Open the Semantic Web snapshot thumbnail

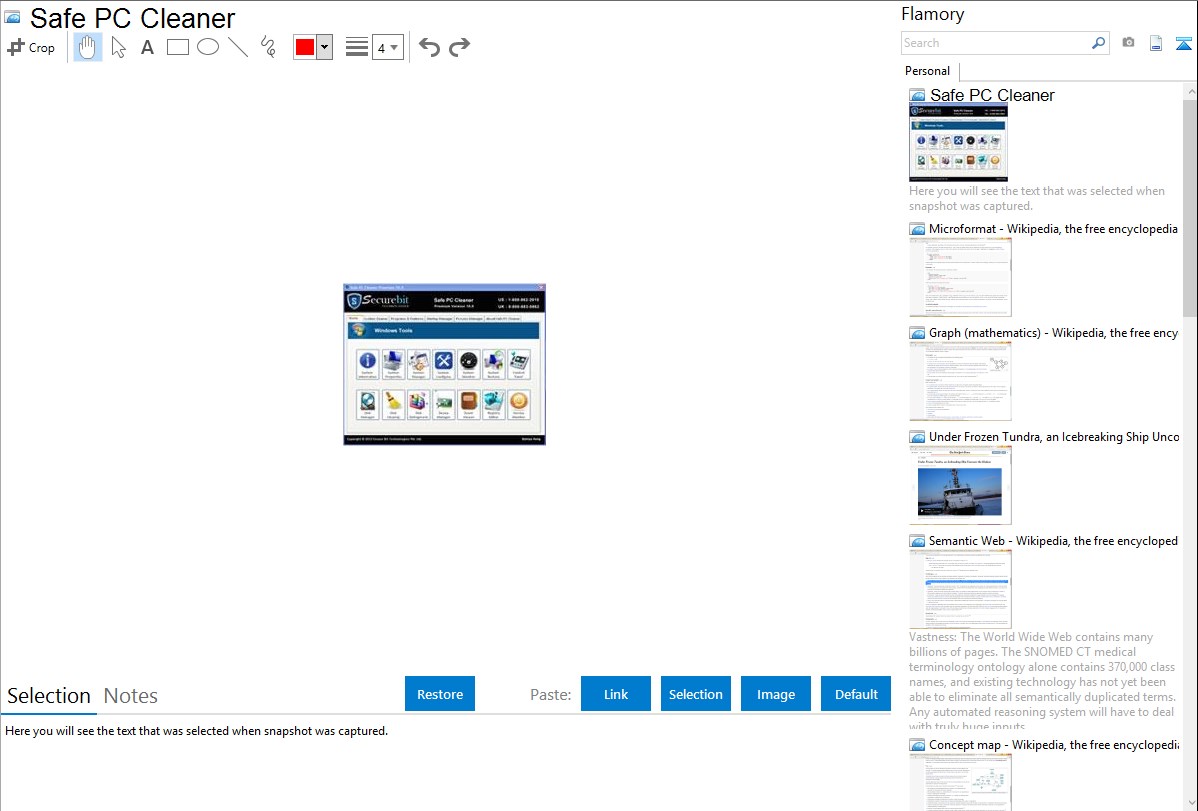[960, 589]
